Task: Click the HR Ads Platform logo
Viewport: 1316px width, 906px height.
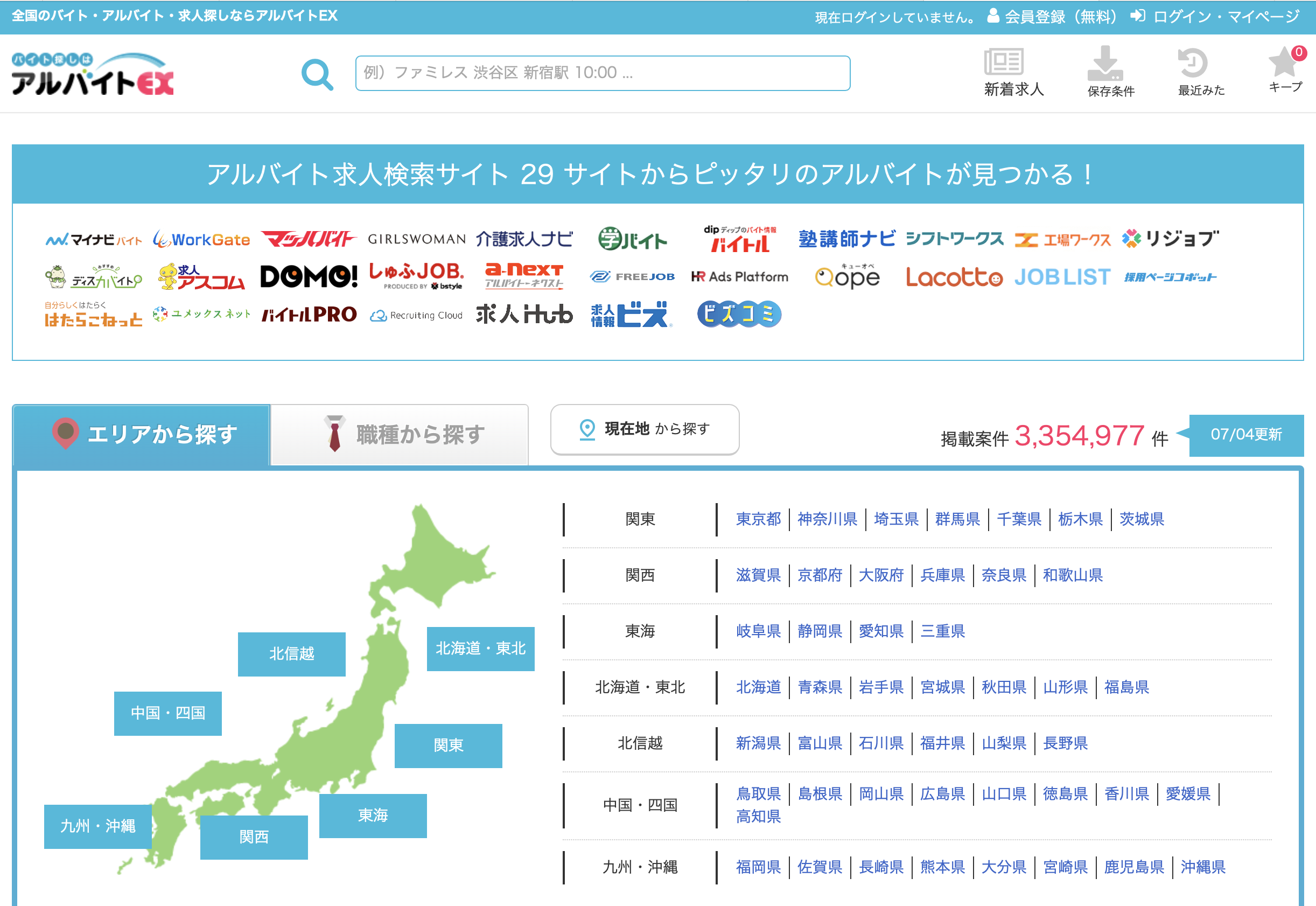Action: [x=739, y=277]
